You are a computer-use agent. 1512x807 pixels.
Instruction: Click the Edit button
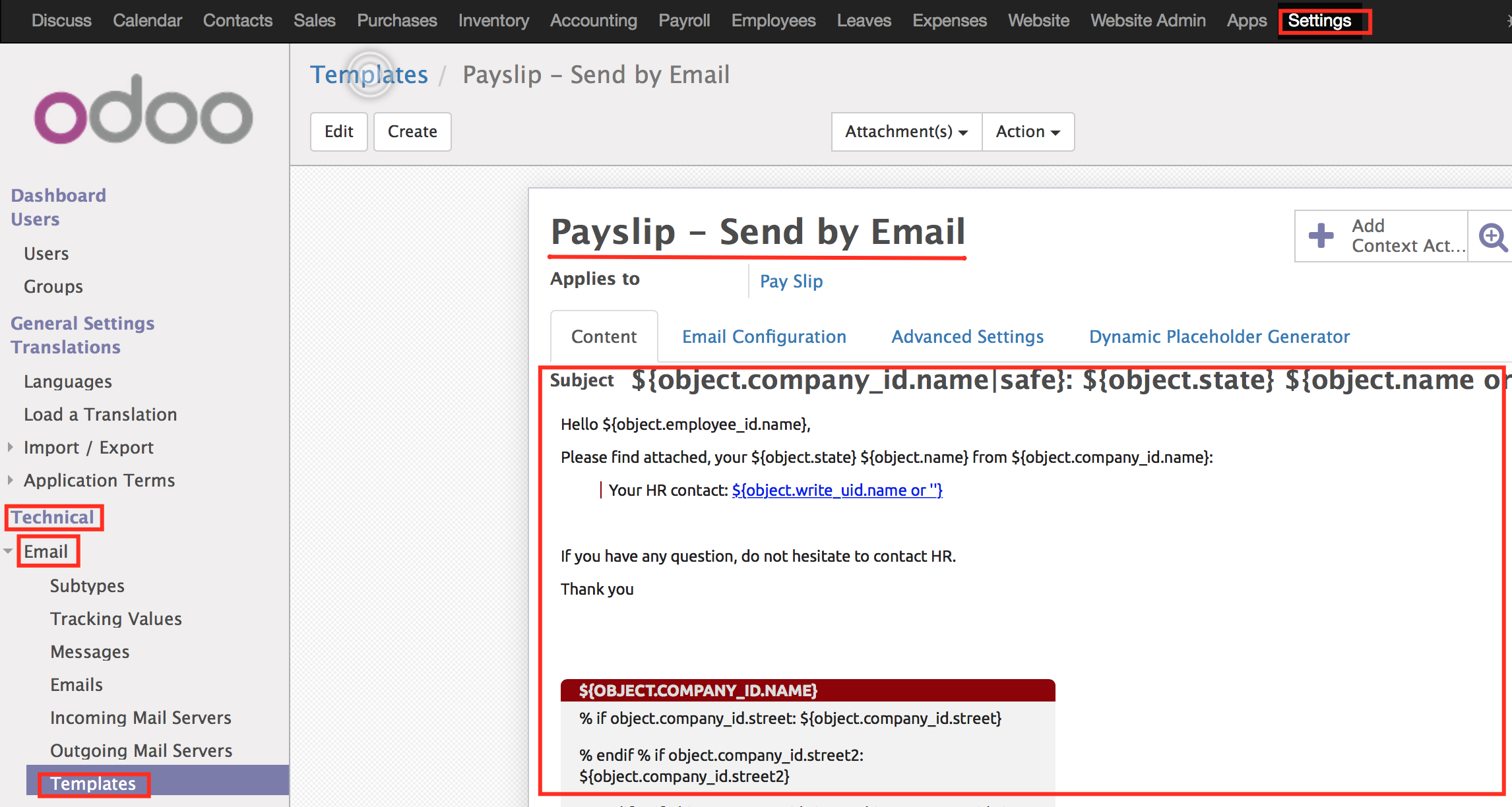pyautogui.click(x=339, y=132)
